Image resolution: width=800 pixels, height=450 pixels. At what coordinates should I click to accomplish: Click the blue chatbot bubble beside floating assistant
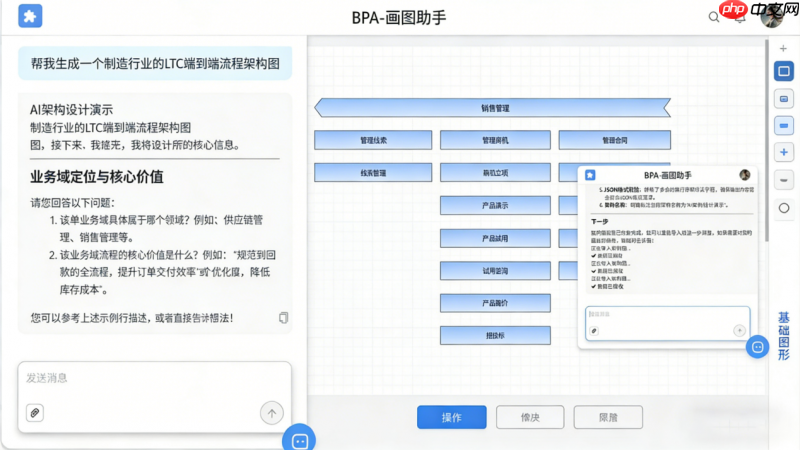[x=758, y=346]
